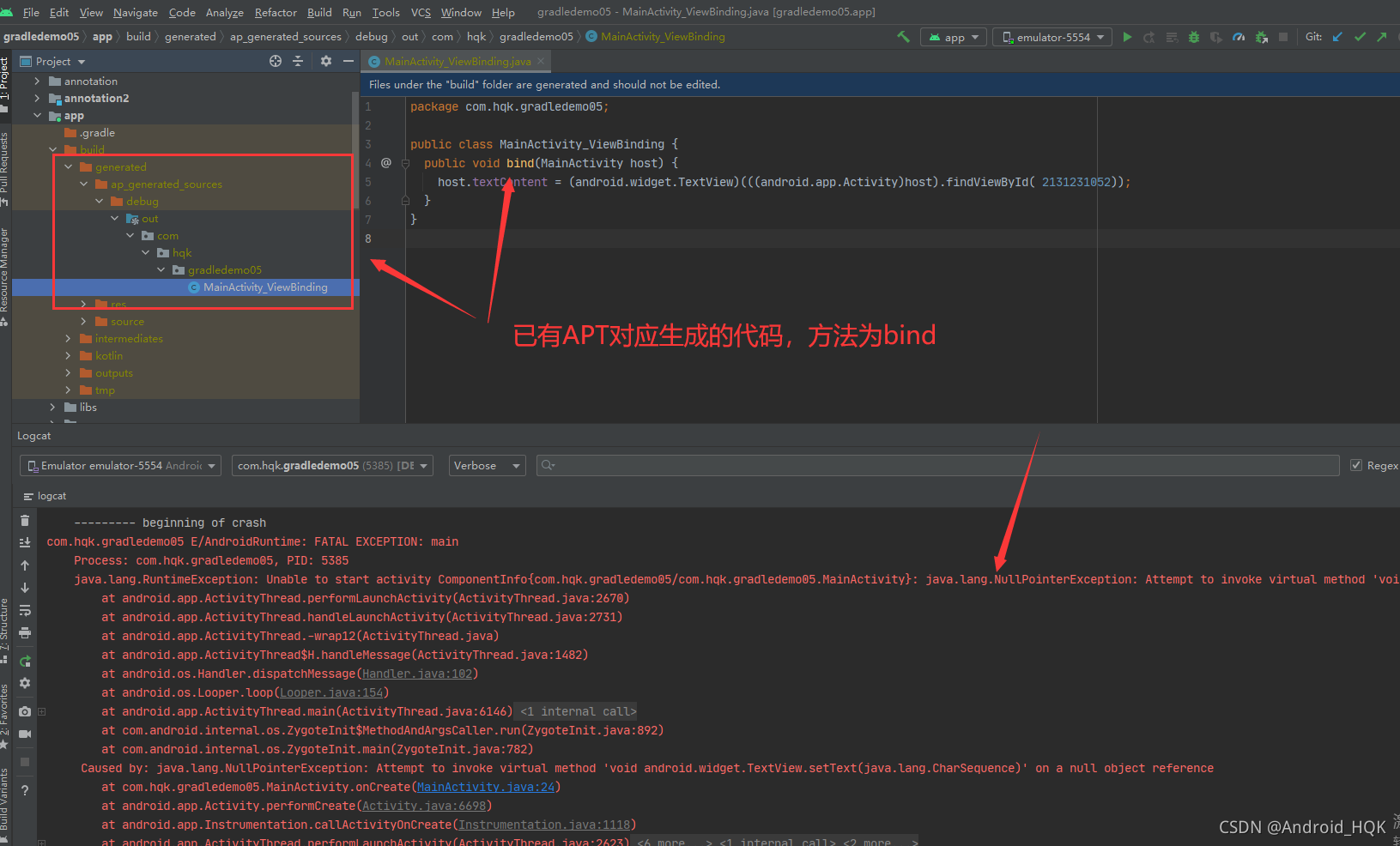The height and width of the screenshot is (846, 1400).
Task: Select the MainActivity_ViewBinding.java editor tab
Action: [457, 61]
